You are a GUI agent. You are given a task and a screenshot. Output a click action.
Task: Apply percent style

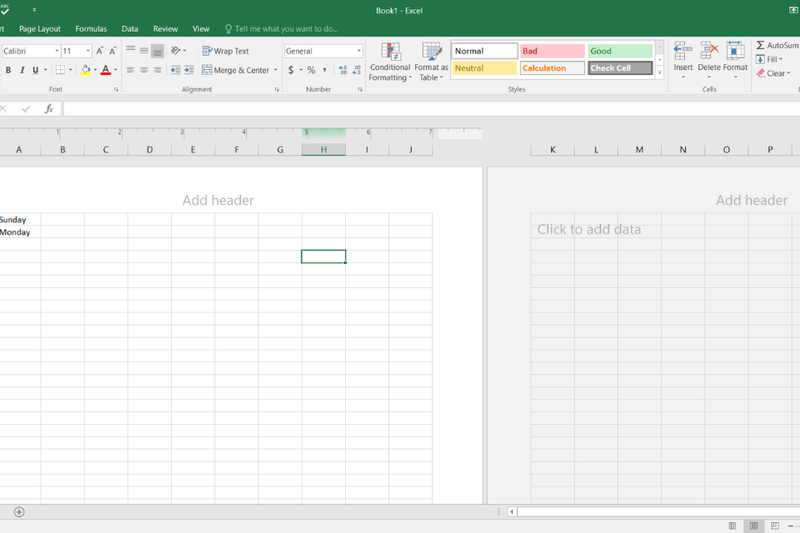click(311, 70)
